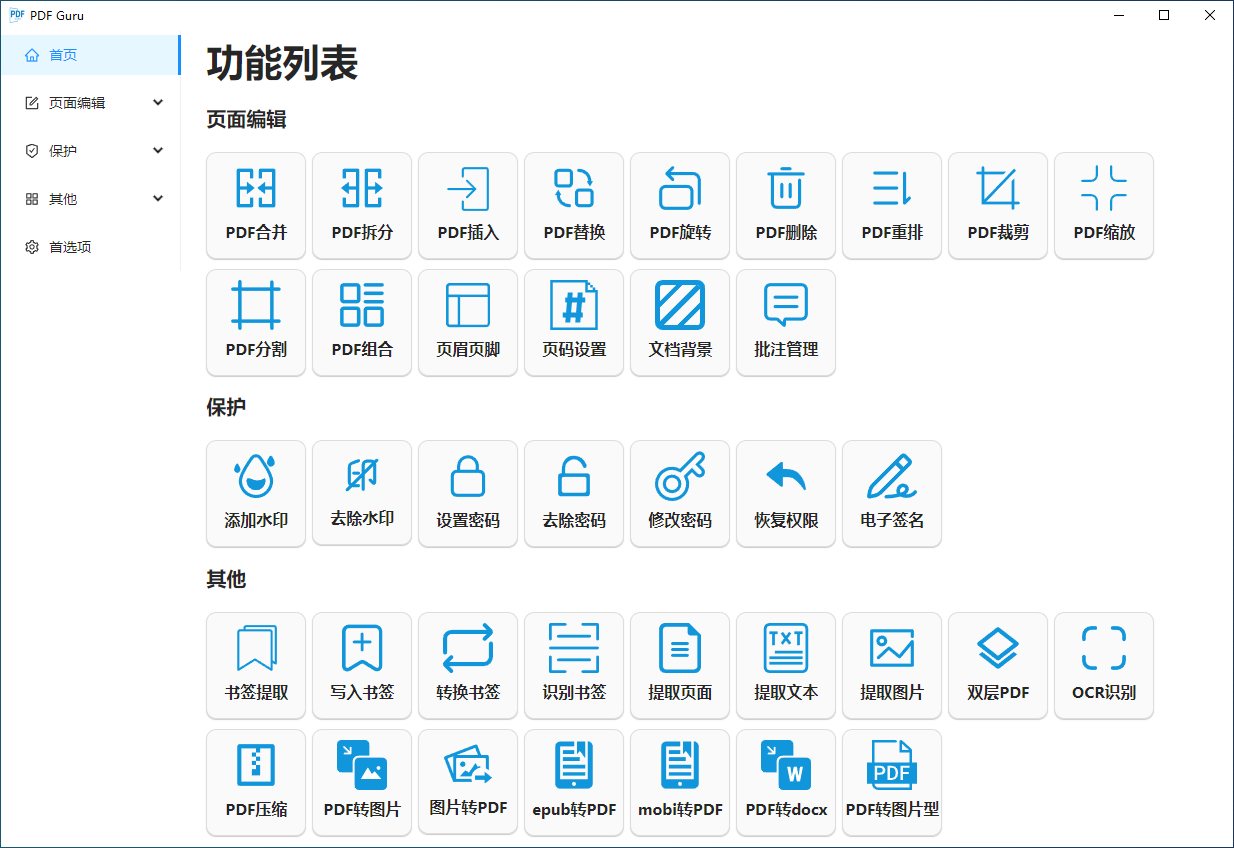Expand the 页面编辑 sidebar section
1234x848 pixels.
coord(90,102)
